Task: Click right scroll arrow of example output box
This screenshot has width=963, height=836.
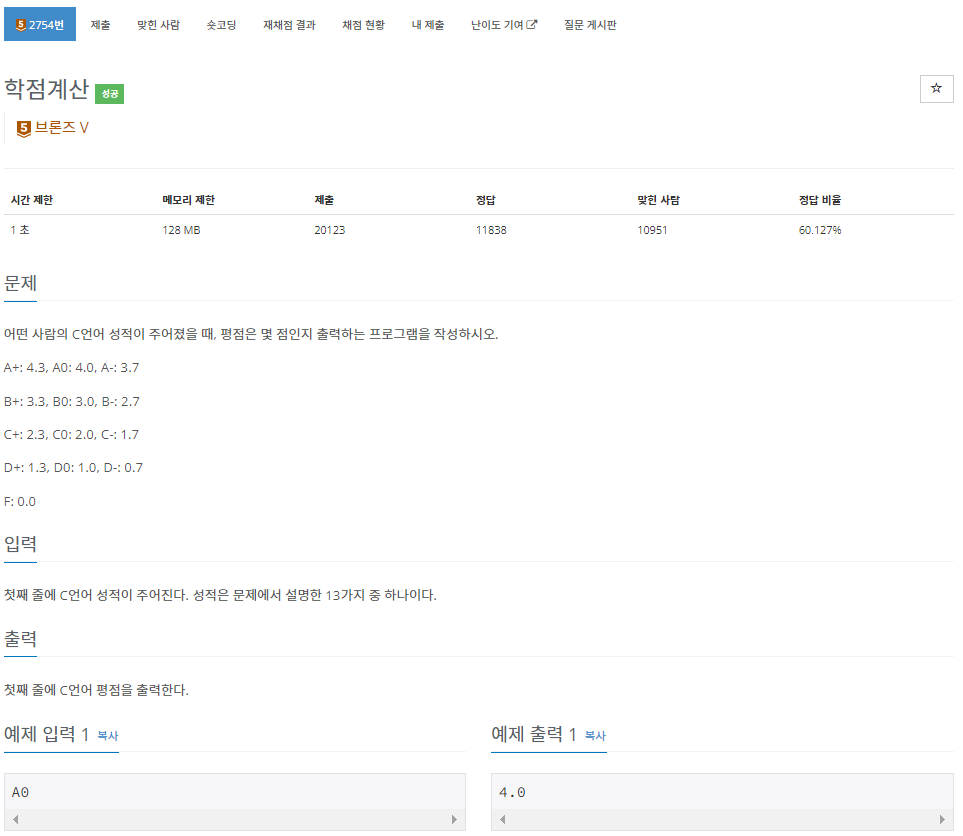Action: 942,819
